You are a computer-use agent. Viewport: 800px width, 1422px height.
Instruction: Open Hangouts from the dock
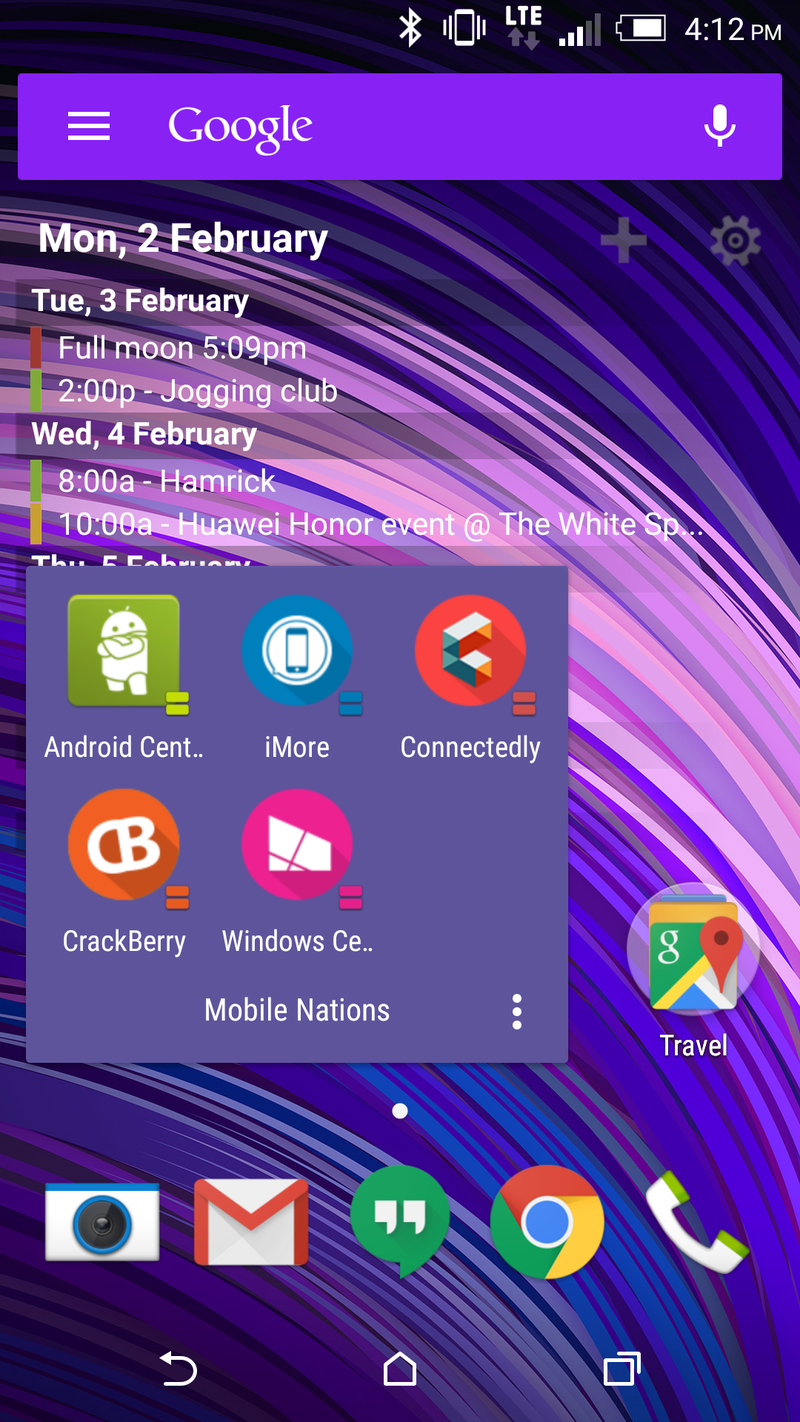coord(400,1221)
